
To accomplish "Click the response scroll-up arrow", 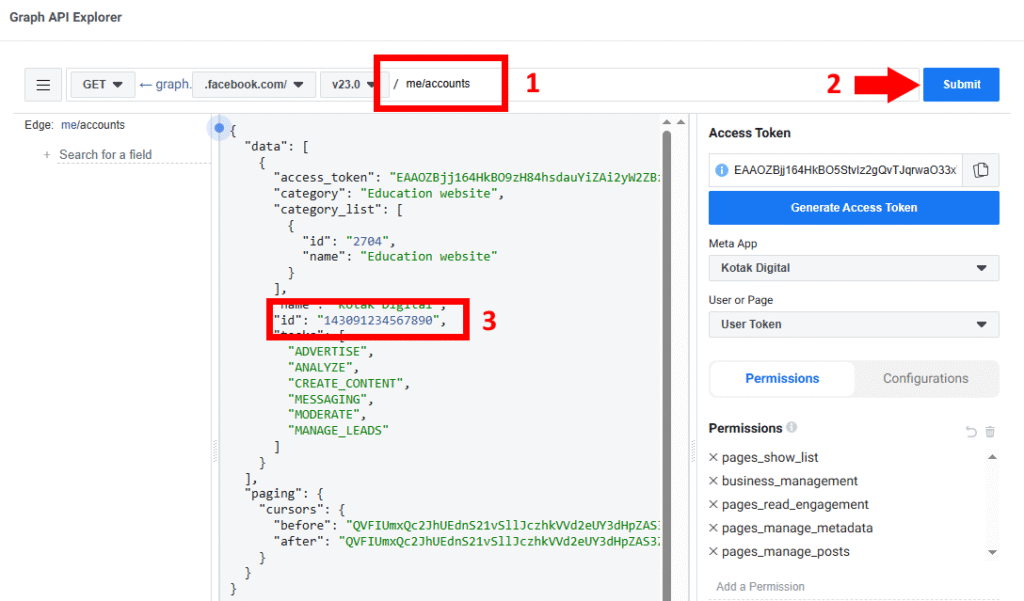I will click(667, 122).
